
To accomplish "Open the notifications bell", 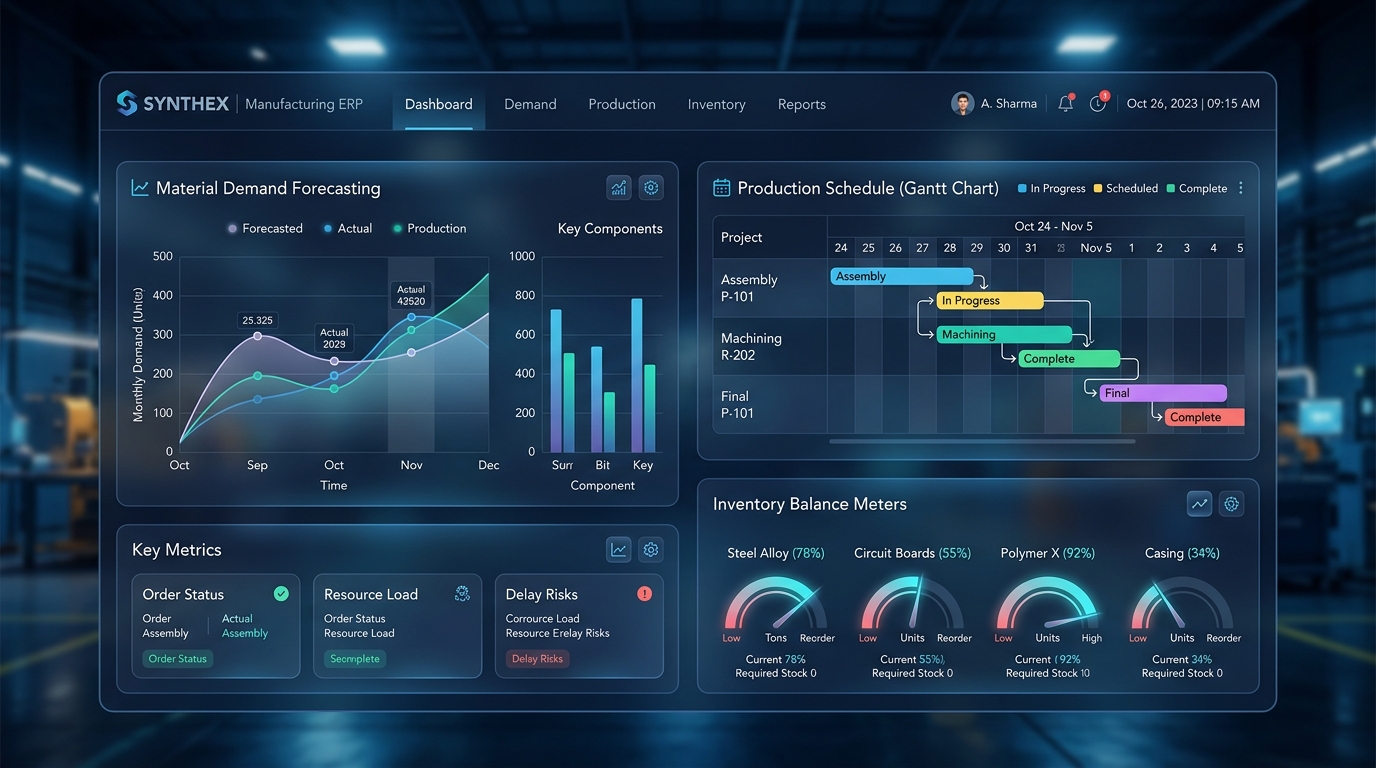I will coord(1066,103).
